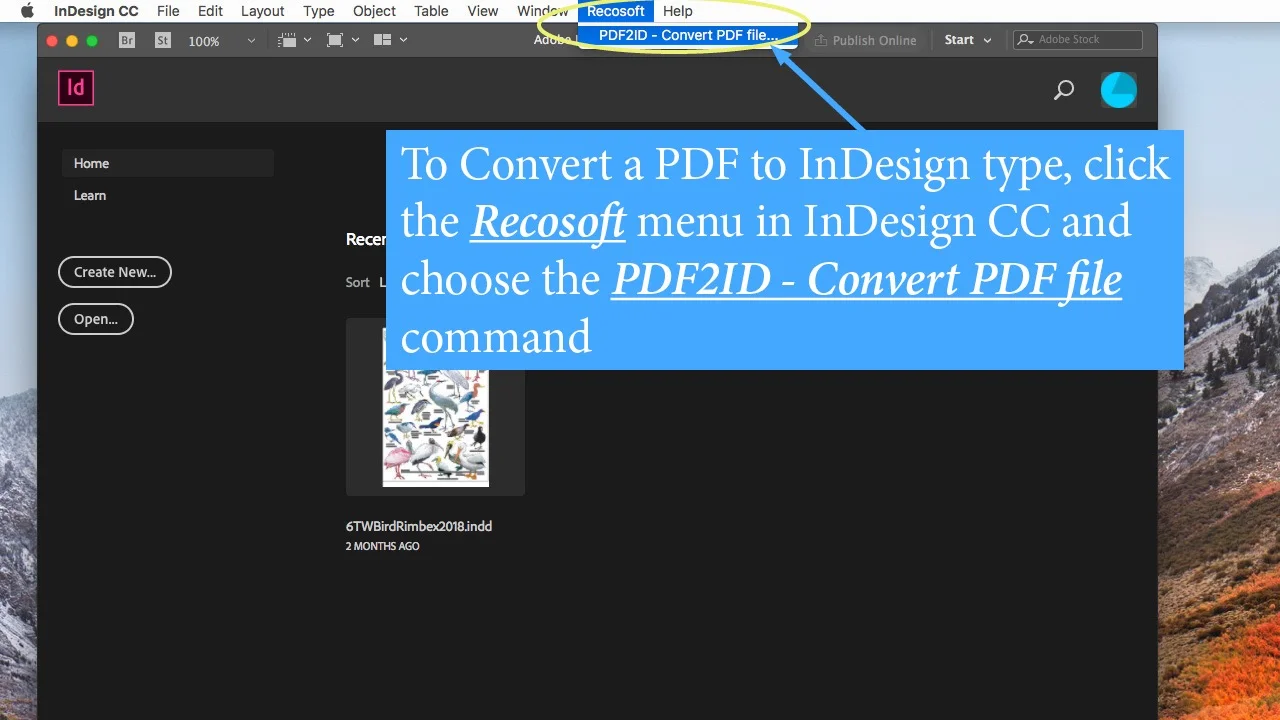Choose PDF2ID - Convert PDF file command
This screenshot has width=1280, height=720.
pos(688,35)
